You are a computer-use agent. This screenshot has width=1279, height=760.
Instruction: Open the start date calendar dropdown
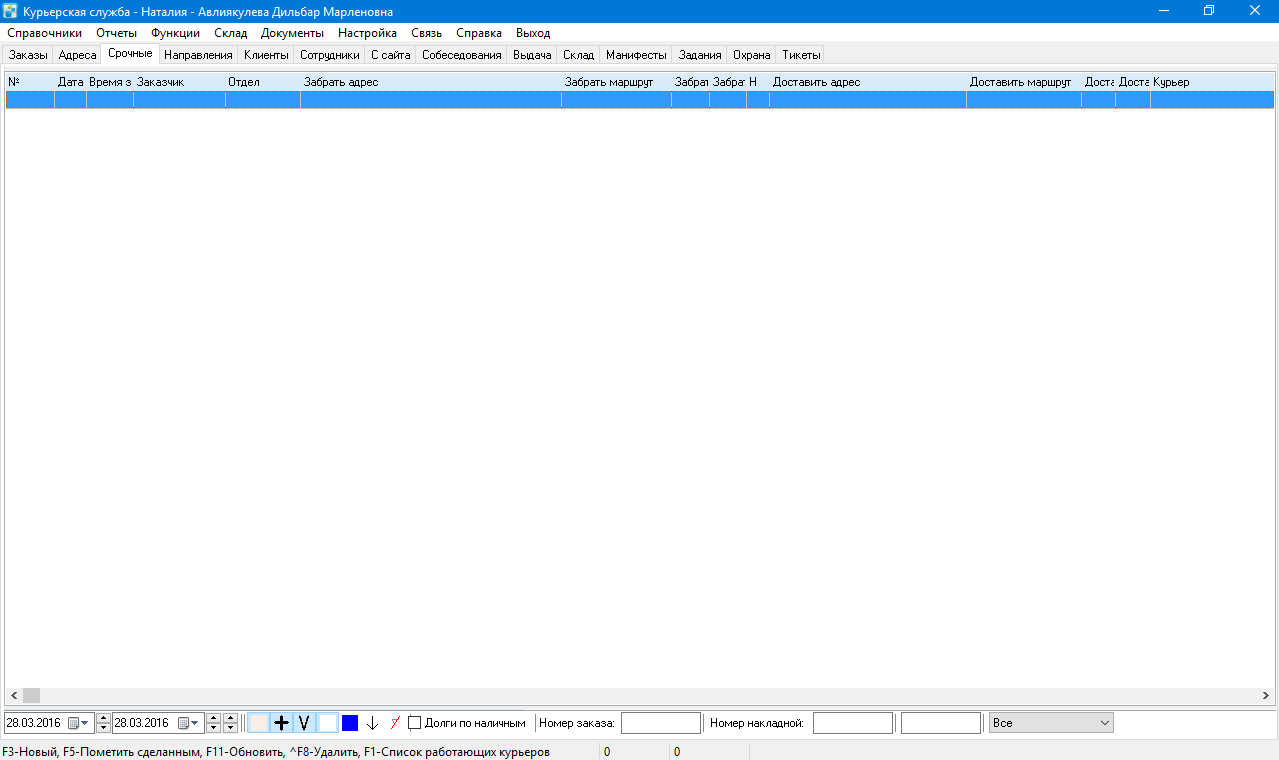point(78,723)
